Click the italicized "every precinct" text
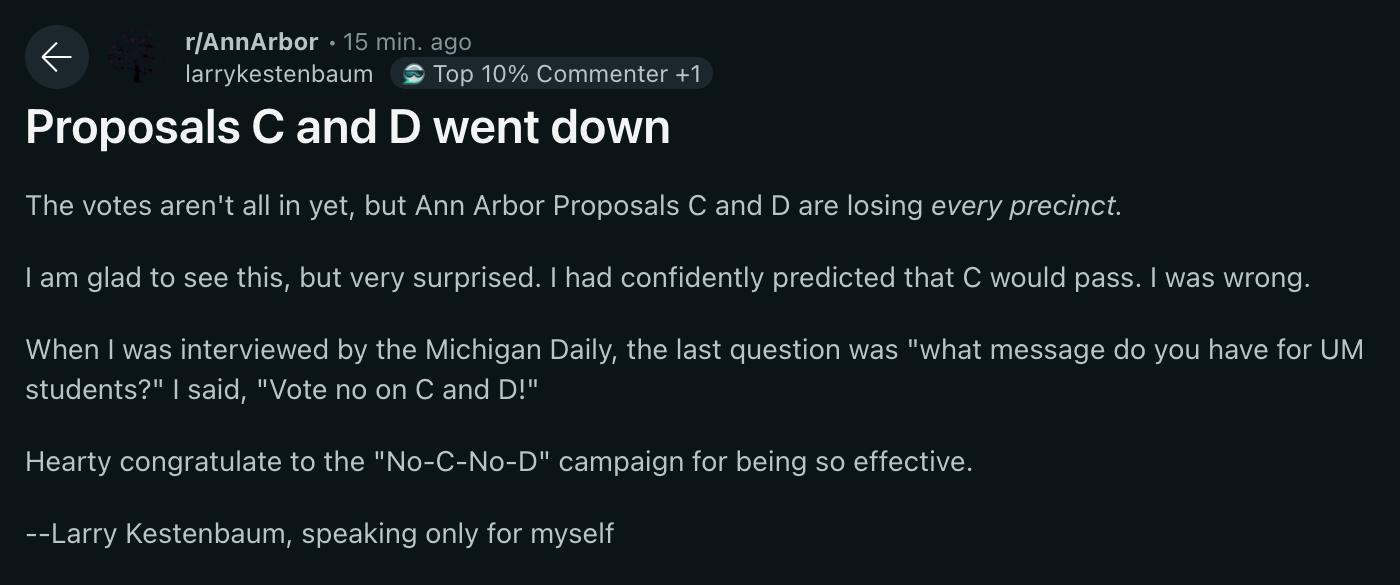 [1022, 205]
